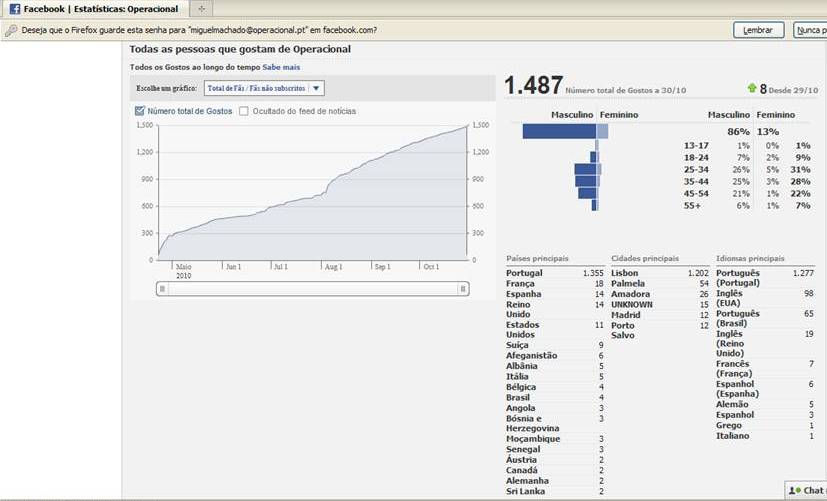Select the Lisbon city row
827x501 pixels.
pos(660,273)
